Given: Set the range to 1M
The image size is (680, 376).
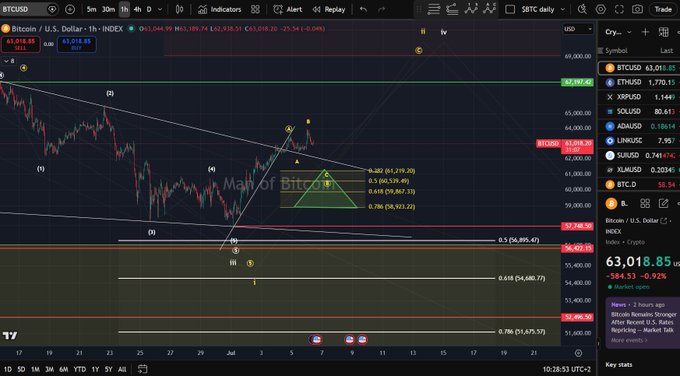Looking at the screenshot, I should pos(35,369).
